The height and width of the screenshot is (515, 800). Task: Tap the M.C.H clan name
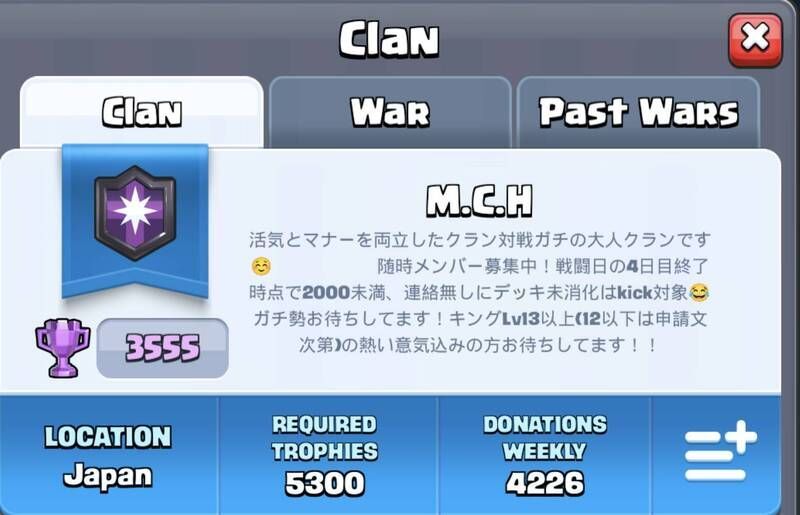point(480,202)
